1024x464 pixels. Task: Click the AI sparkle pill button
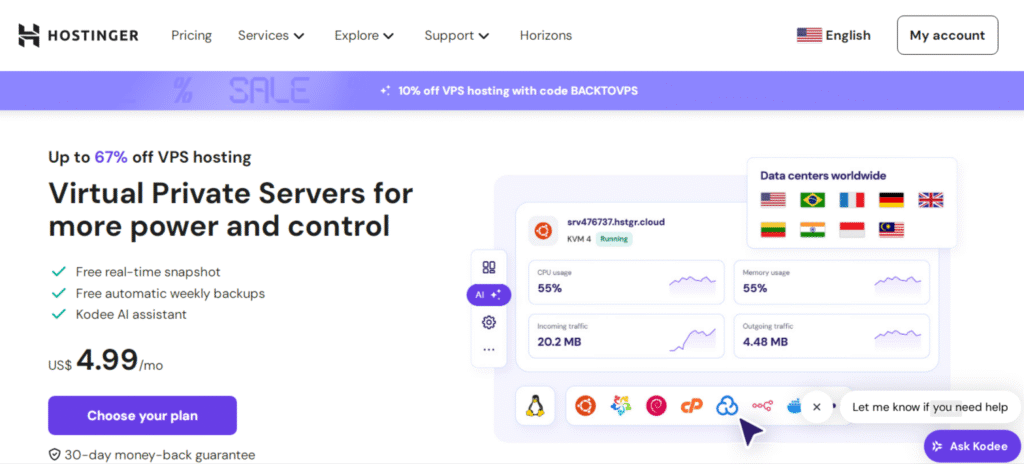point(488,295)
